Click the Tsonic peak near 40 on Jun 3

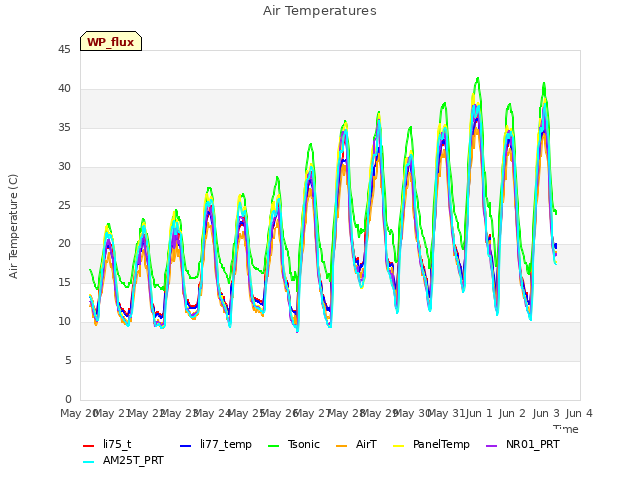pyautogui.click(x=544, y=83)
